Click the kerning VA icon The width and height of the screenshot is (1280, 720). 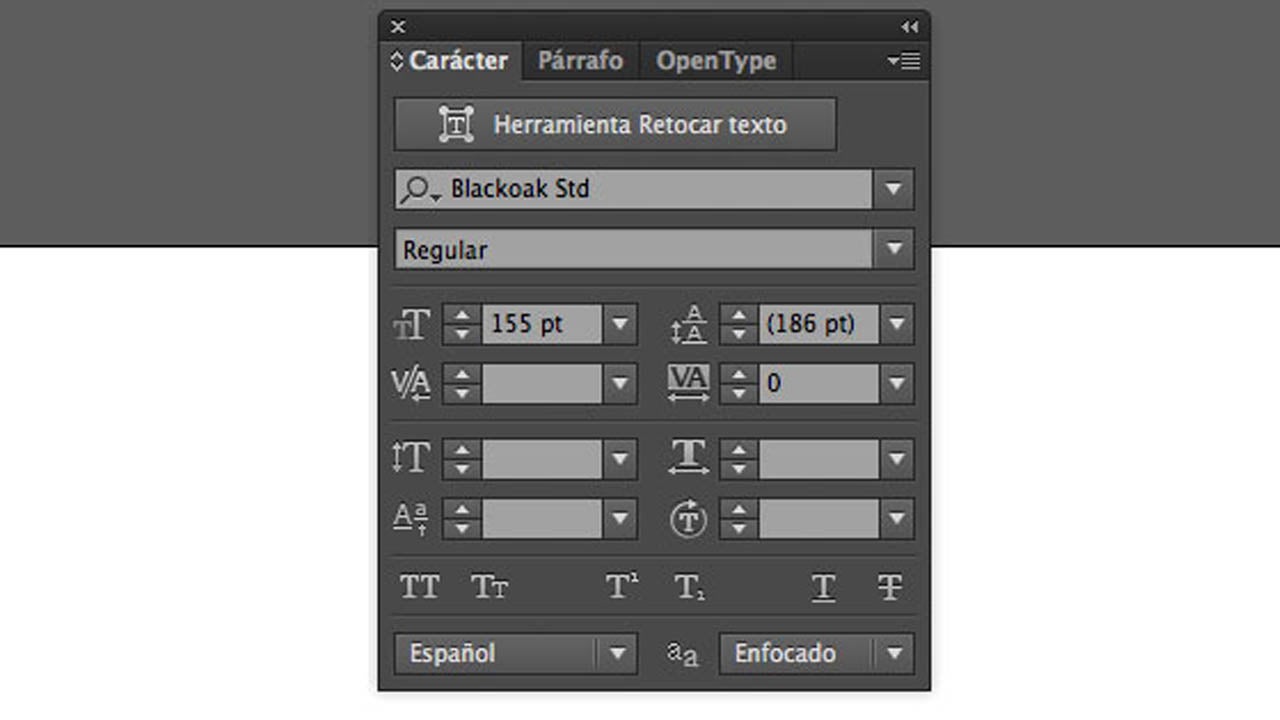(411, 383)
